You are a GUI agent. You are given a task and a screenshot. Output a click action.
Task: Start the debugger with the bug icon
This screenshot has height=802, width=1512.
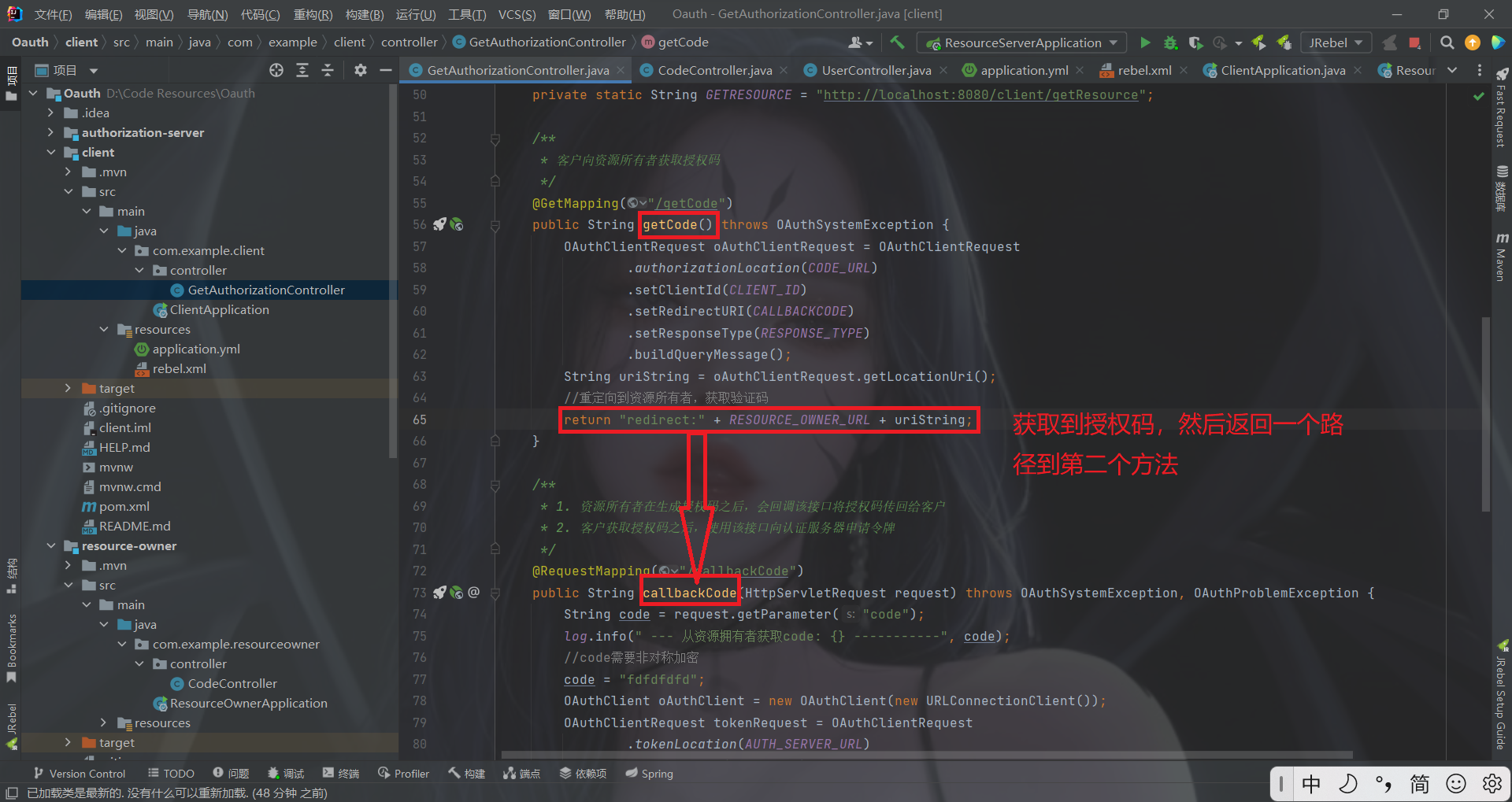coord(1170,43)
